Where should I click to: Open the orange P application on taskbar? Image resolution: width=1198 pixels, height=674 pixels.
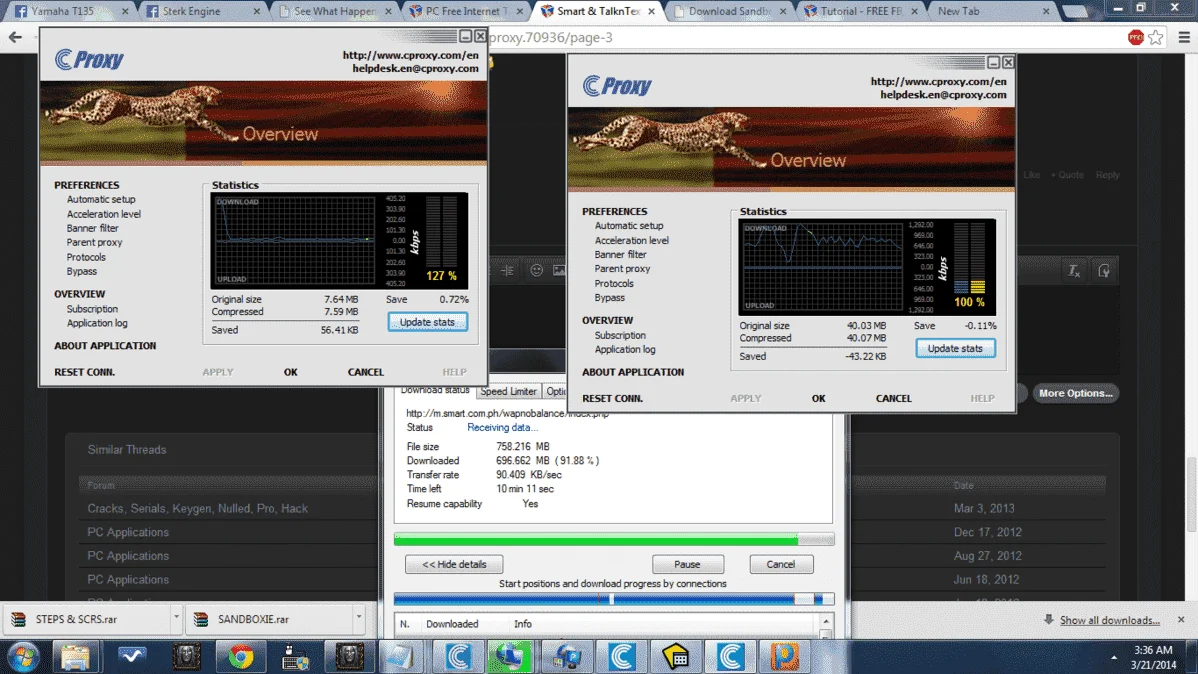[x=785, y=657]
